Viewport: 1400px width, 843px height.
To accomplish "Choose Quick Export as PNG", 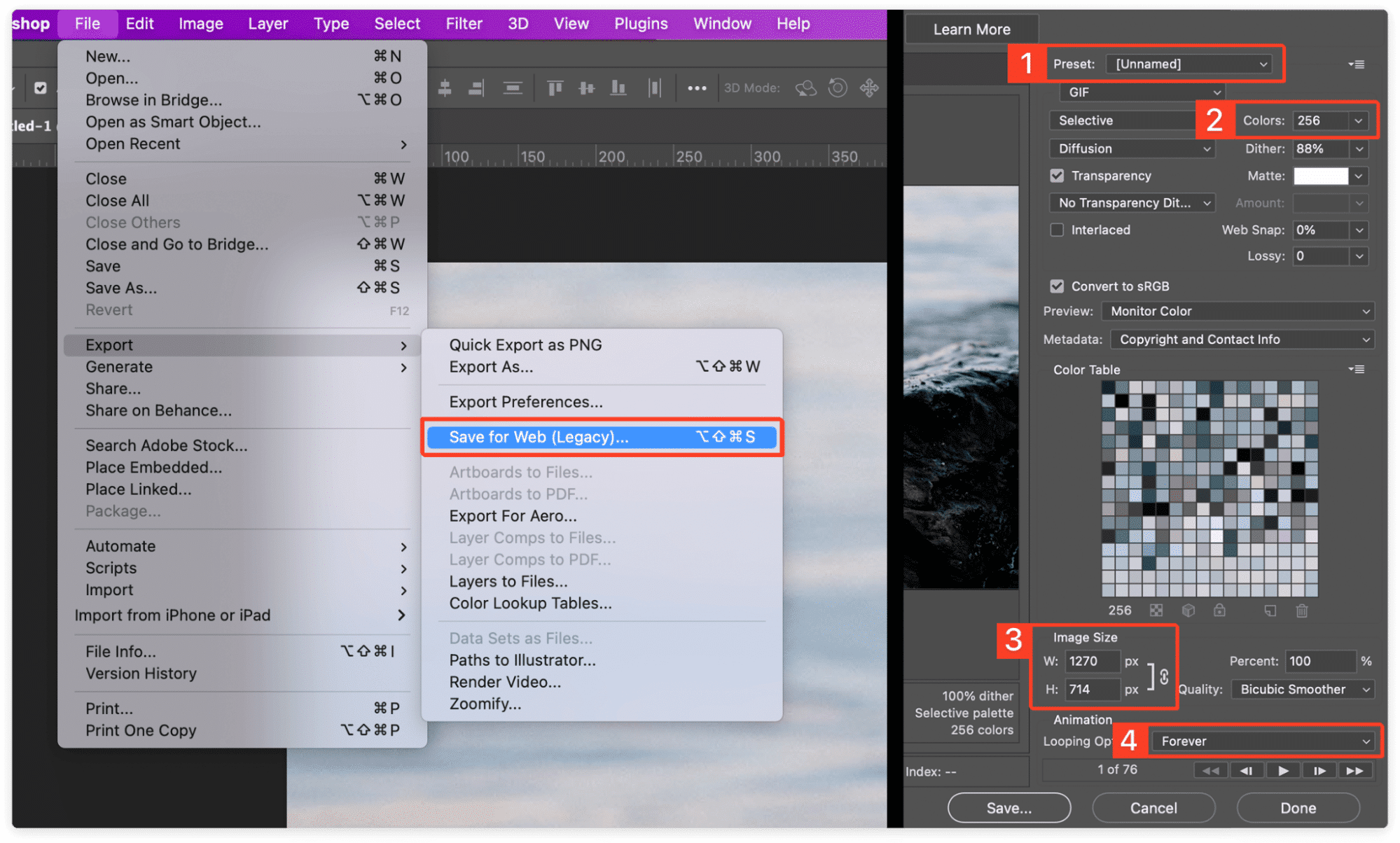I will [x=525, y=345].
